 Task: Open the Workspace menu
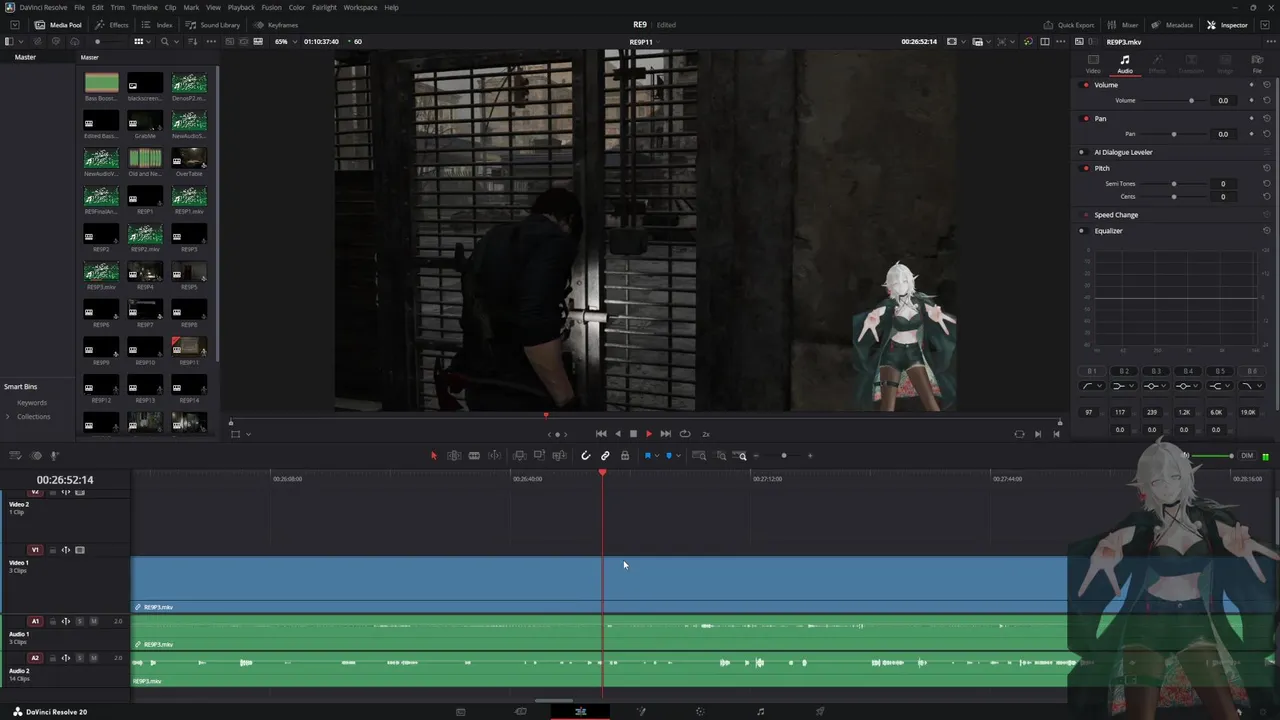click(x=360, y=7)
